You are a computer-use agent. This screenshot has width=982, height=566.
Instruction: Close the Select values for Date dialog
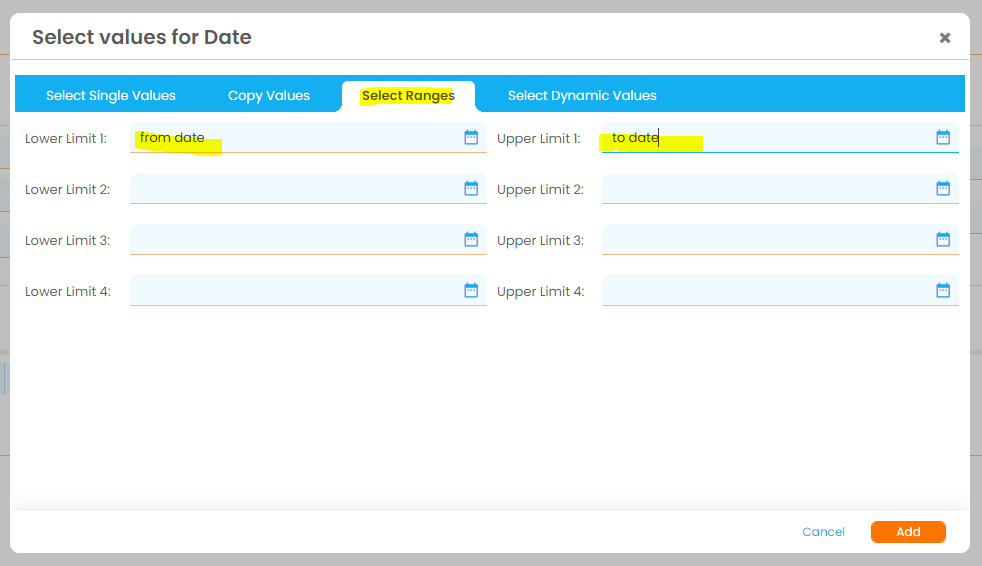(x=945, y=38)
